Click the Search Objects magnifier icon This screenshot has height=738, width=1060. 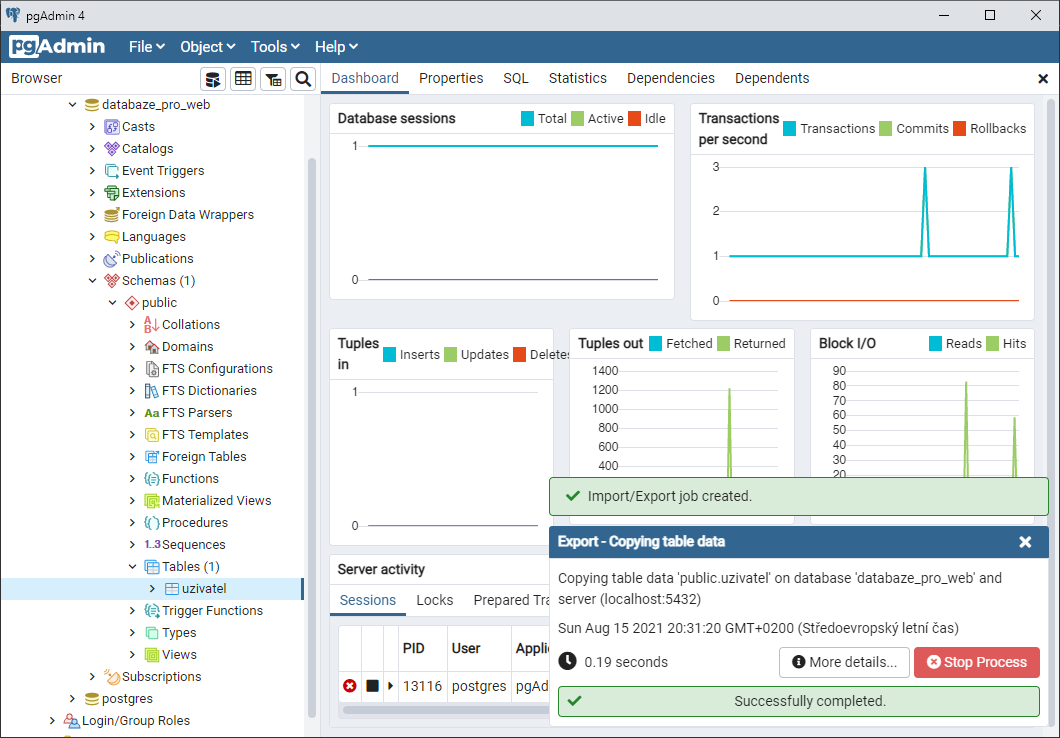click(x=303, y=78)
